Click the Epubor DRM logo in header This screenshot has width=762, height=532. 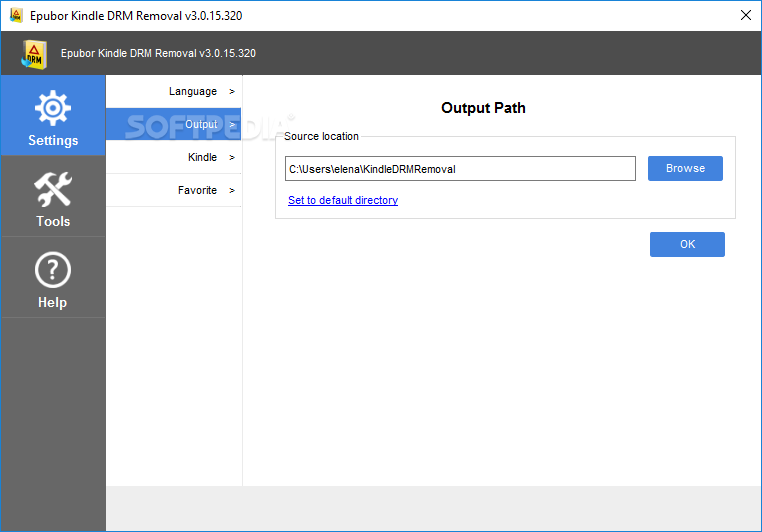pos(34,54)
